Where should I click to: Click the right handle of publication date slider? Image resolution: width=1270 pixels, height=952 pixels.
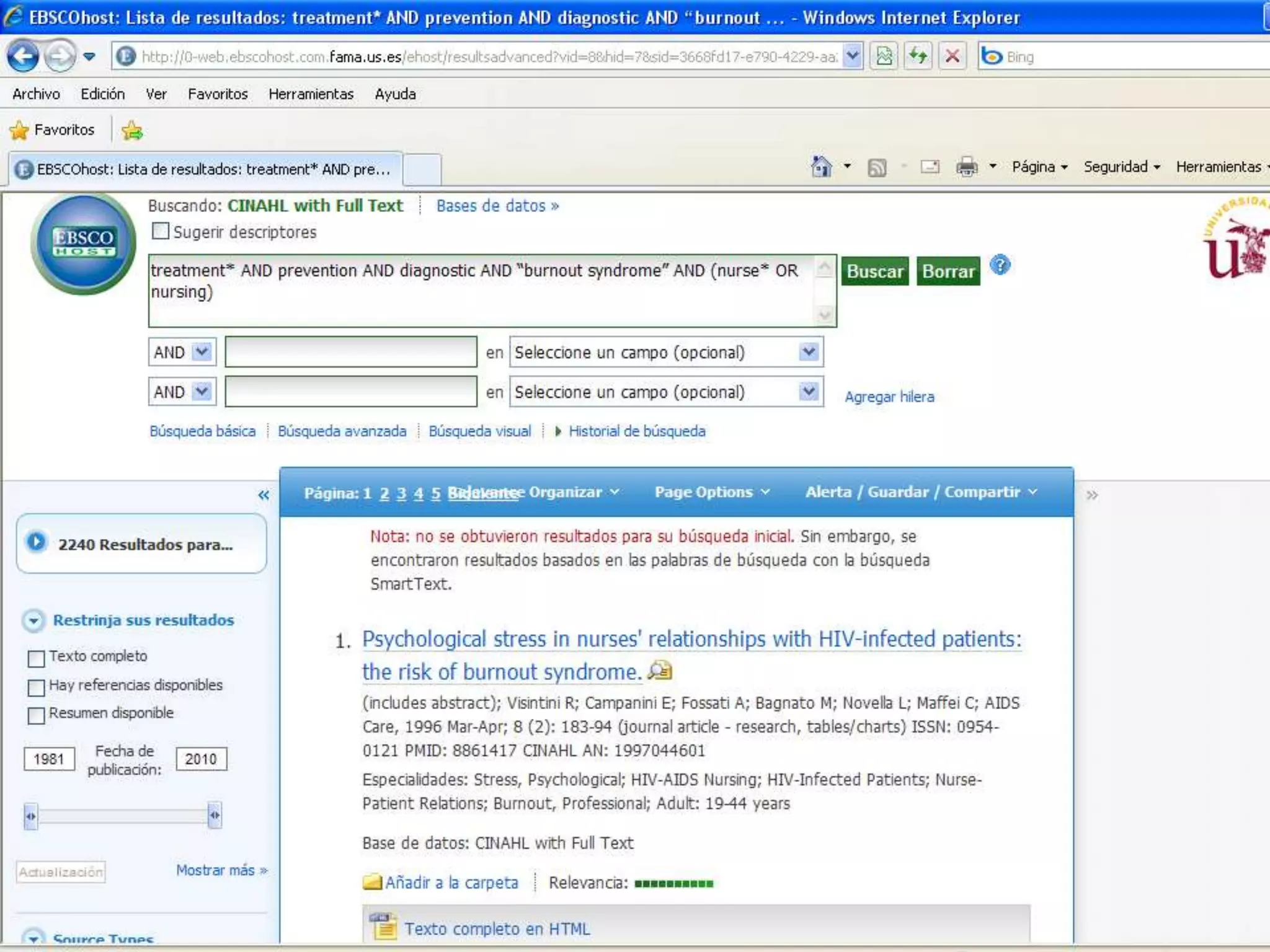(x=215, y=815)
